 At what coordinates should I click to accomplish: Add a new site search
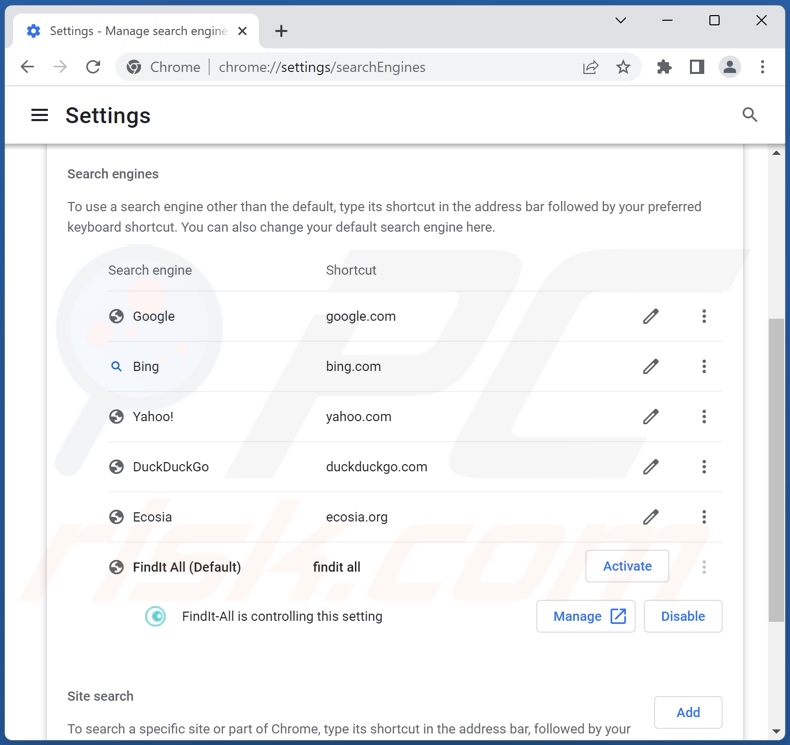pyautogui.click(x=688, y=712)
